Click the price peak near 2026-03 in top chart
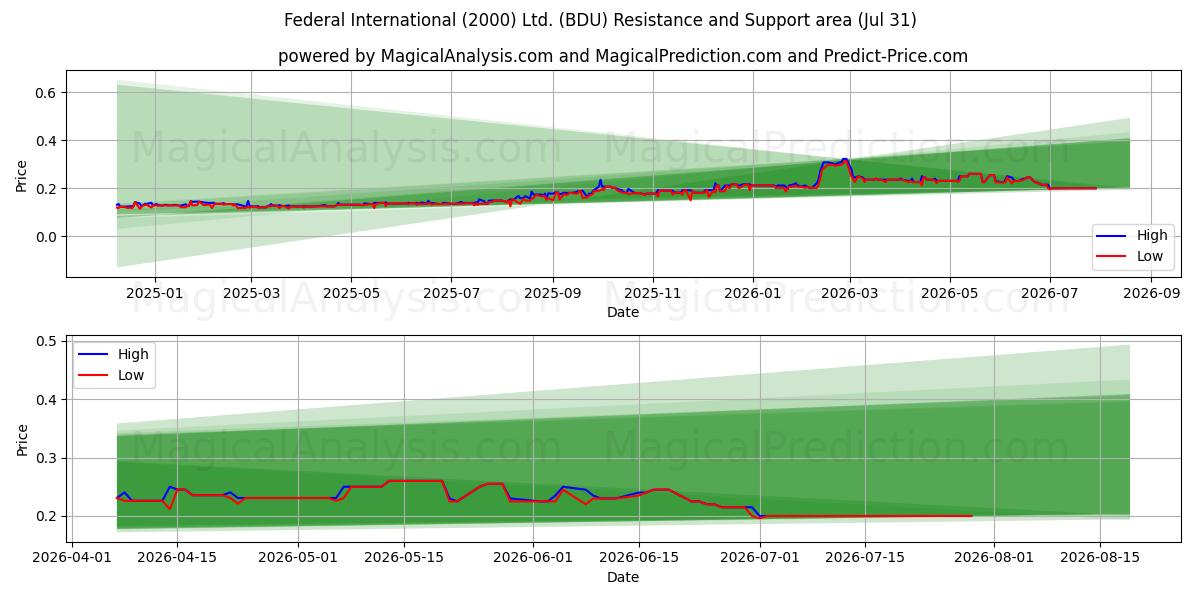The width and height of the screenshot is (1200, 600). pos(844,159)
